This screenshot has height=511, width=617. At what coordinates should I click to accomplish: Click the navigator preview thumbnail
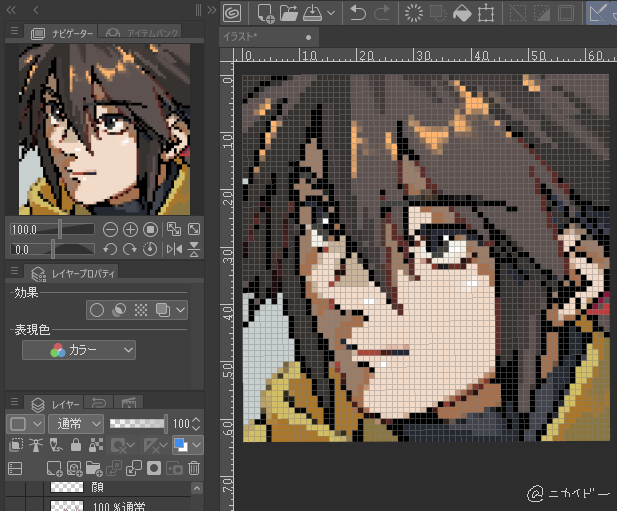[x=104, y=129]
